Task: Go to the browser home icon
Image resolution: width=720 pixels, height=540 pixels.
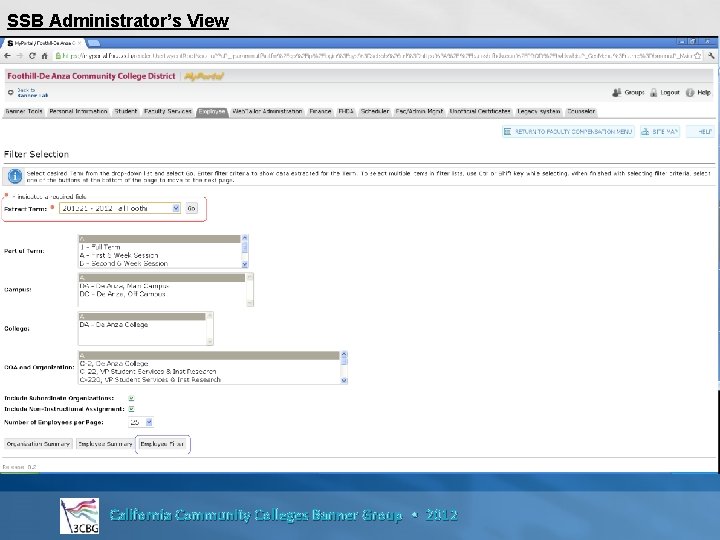Action: point(45,56)
